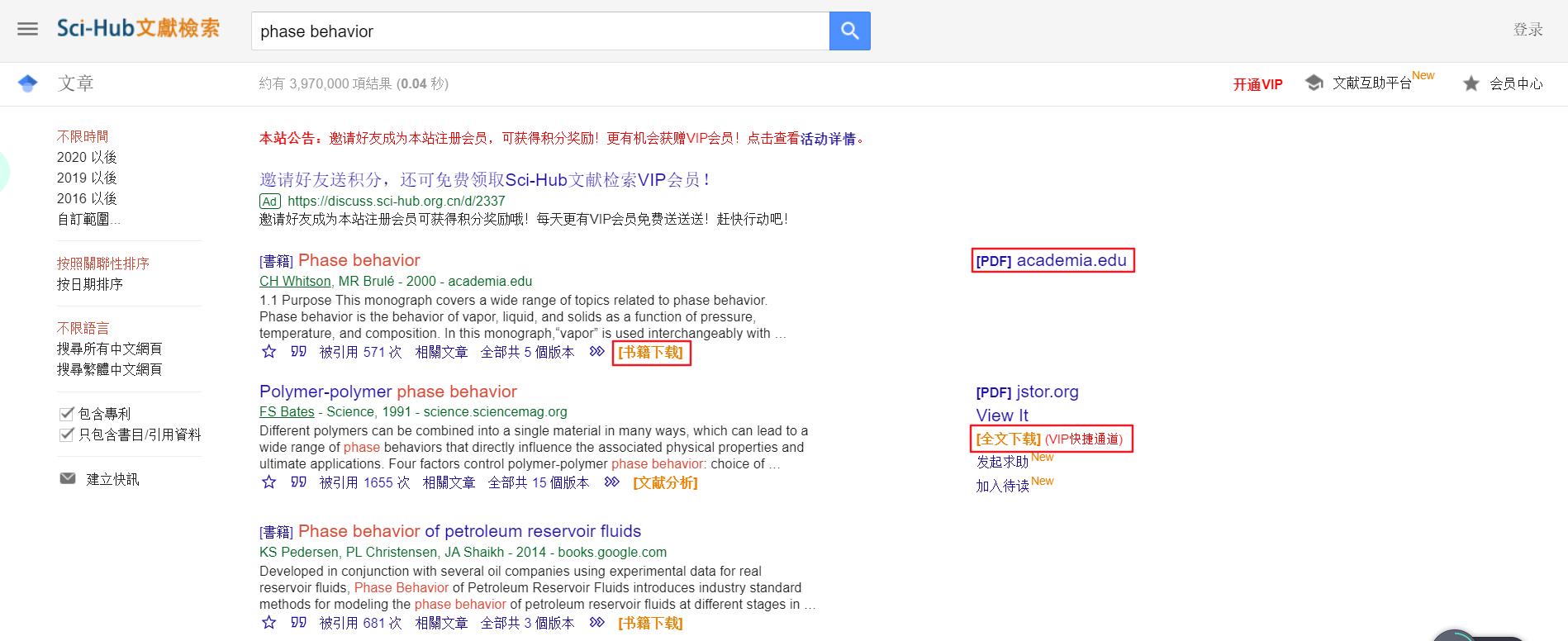Image resolution: width=1568 pixels, height=641 pixels.
Task: Open the PDF academia.edu link
Action: coord(1052,260)
